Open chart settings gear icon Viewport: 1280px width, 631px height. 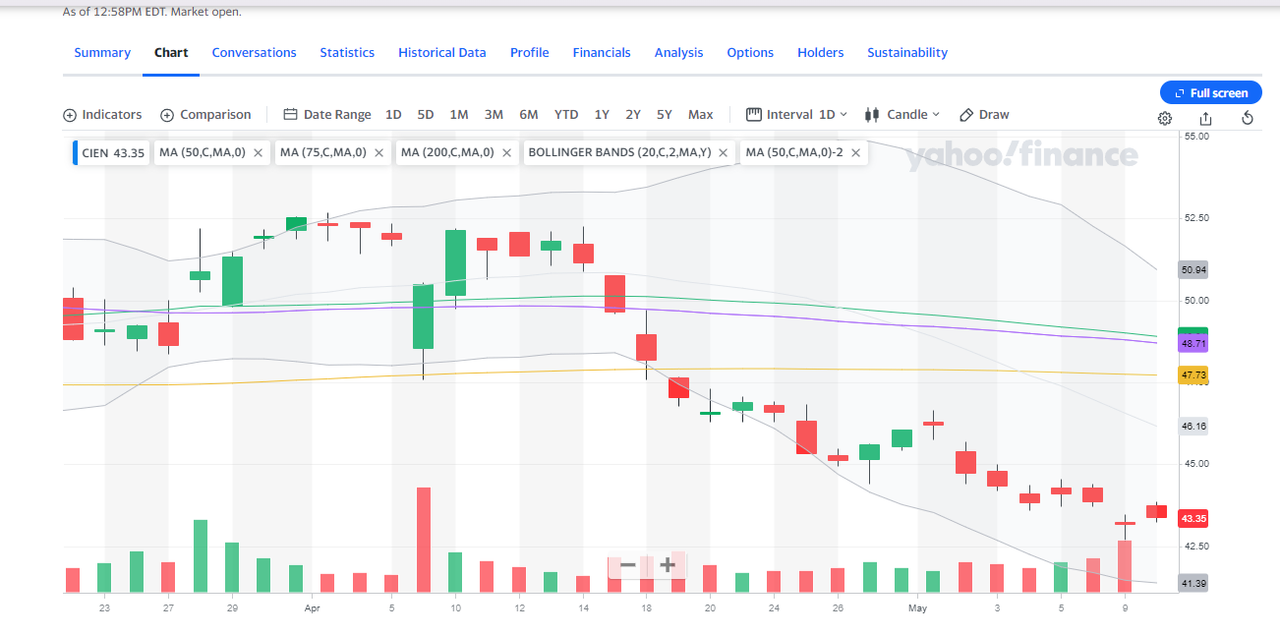1165,118
